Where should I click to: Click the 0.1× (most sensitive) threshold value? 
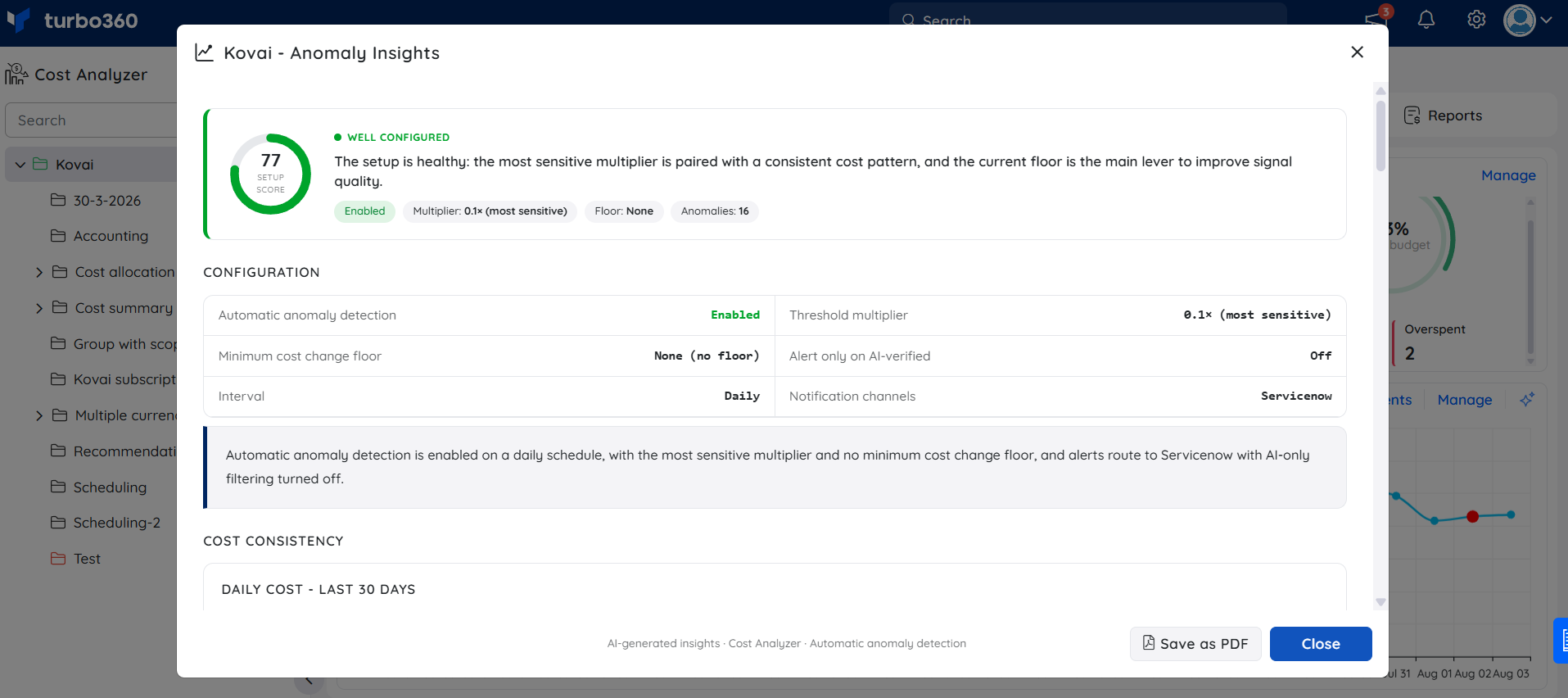click(1257, 315)
